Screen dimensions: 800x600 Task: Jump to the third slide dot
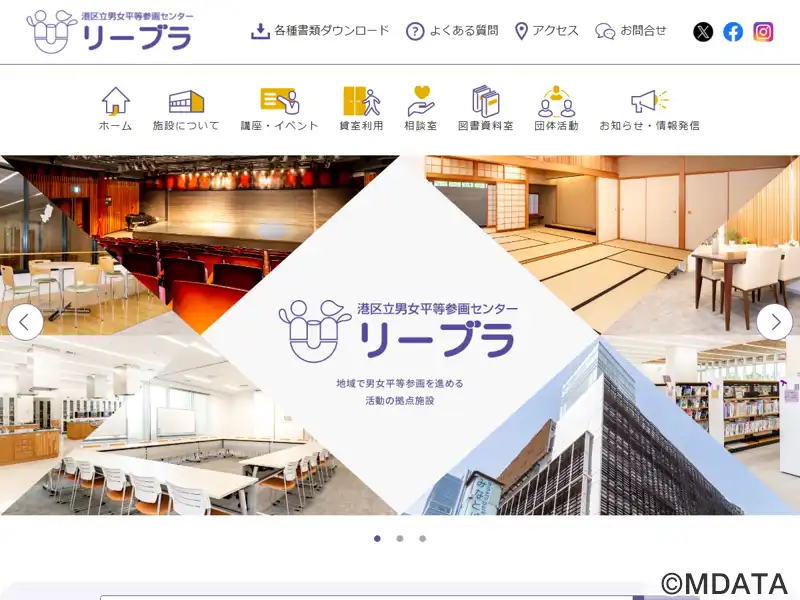[x=423, y=538]
